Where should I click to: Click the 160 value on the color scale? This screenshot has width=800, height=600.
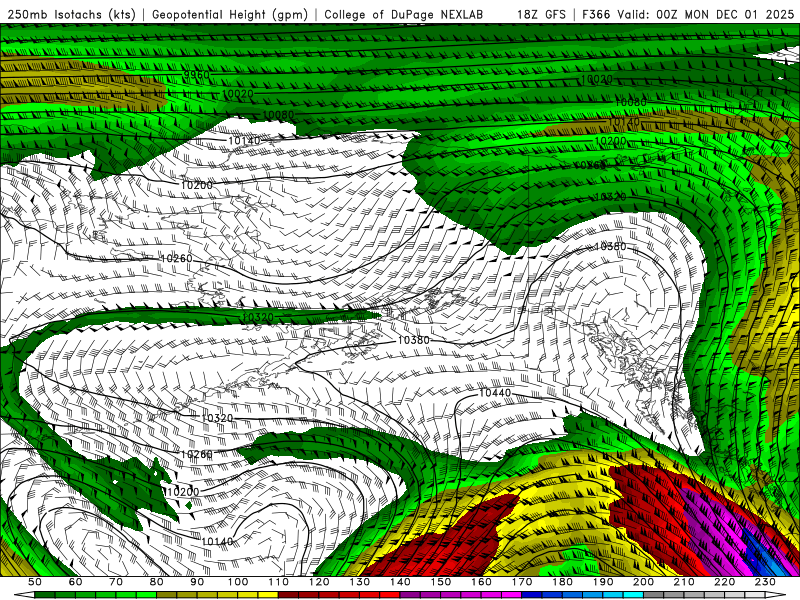click(x=481, y=582)
